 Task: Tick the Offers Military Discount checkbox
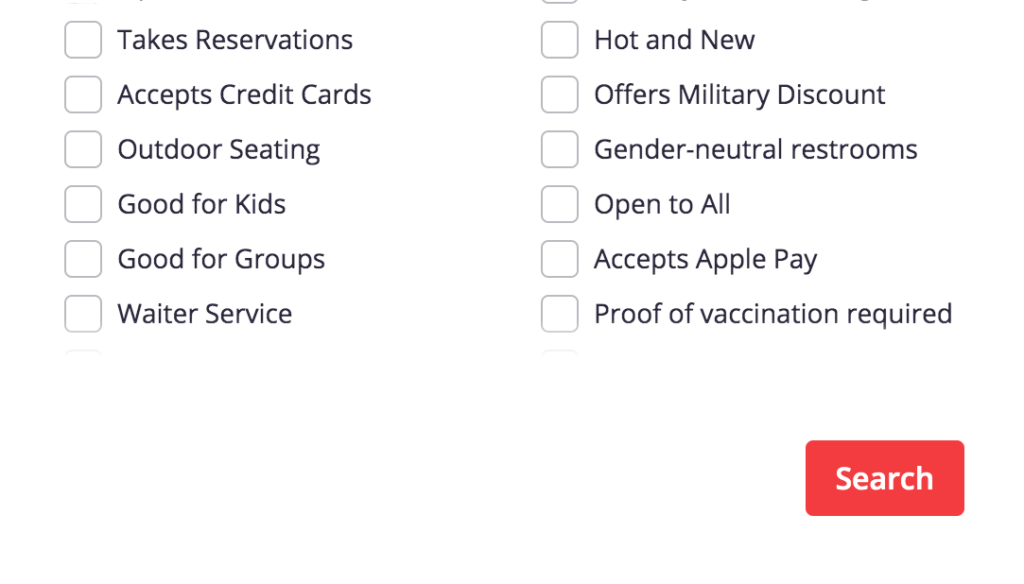[x=560, y=95]
